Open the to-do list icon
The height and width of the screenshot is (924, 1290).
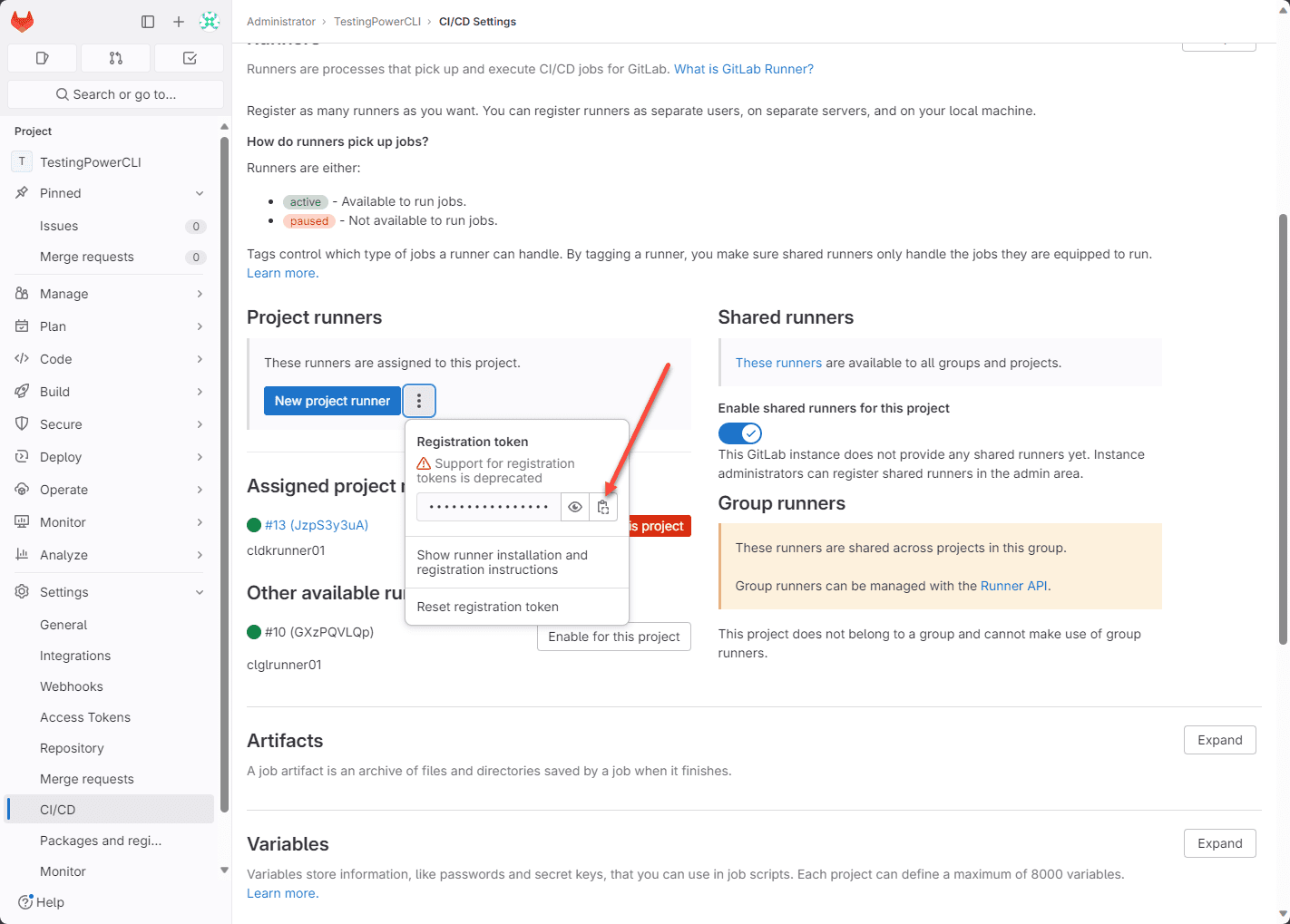190,58
